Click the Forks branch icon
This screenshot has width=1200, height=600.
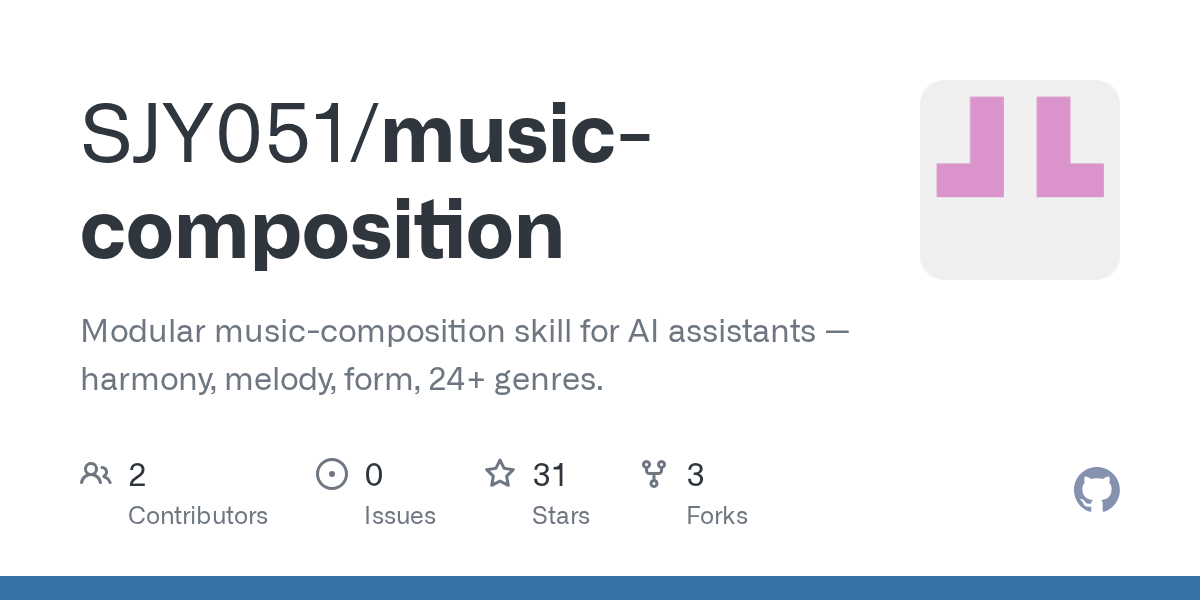click(x=654, y=474)
